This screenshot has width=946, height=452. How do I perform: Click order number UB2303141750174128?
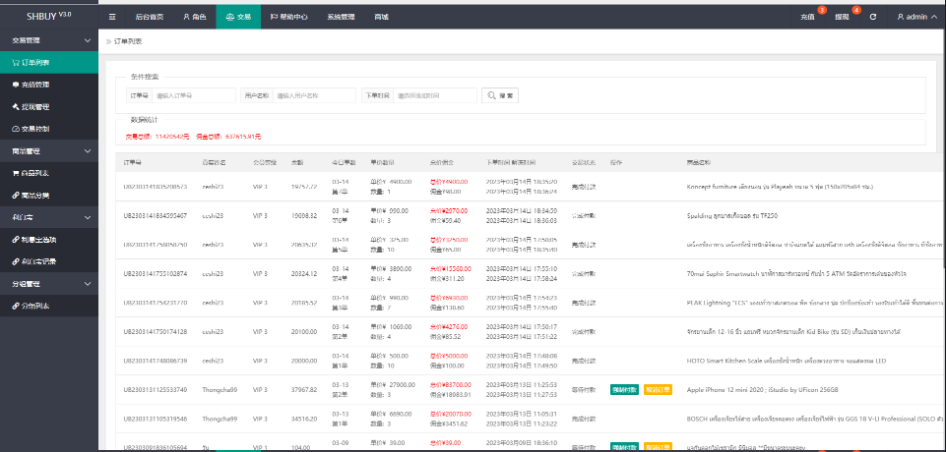point(155,331)
